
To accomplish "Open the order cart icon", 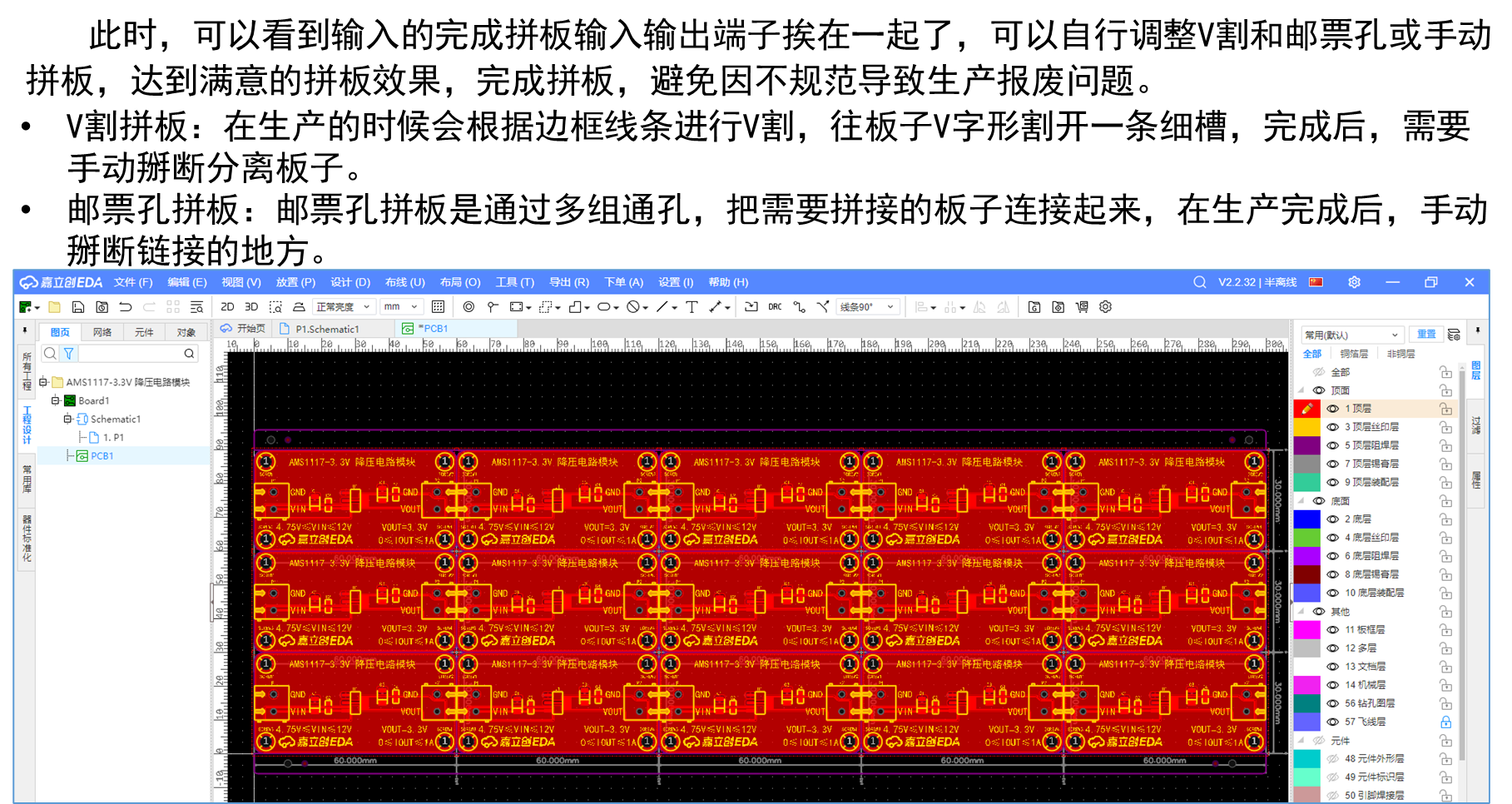I will point(1082,307).
